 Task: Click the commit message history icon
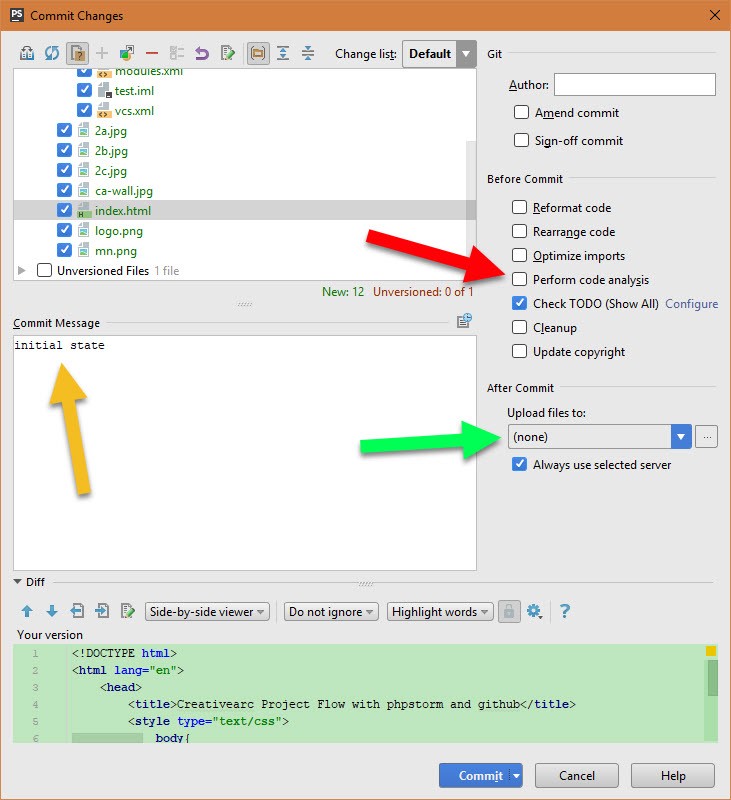coord(464,321)
